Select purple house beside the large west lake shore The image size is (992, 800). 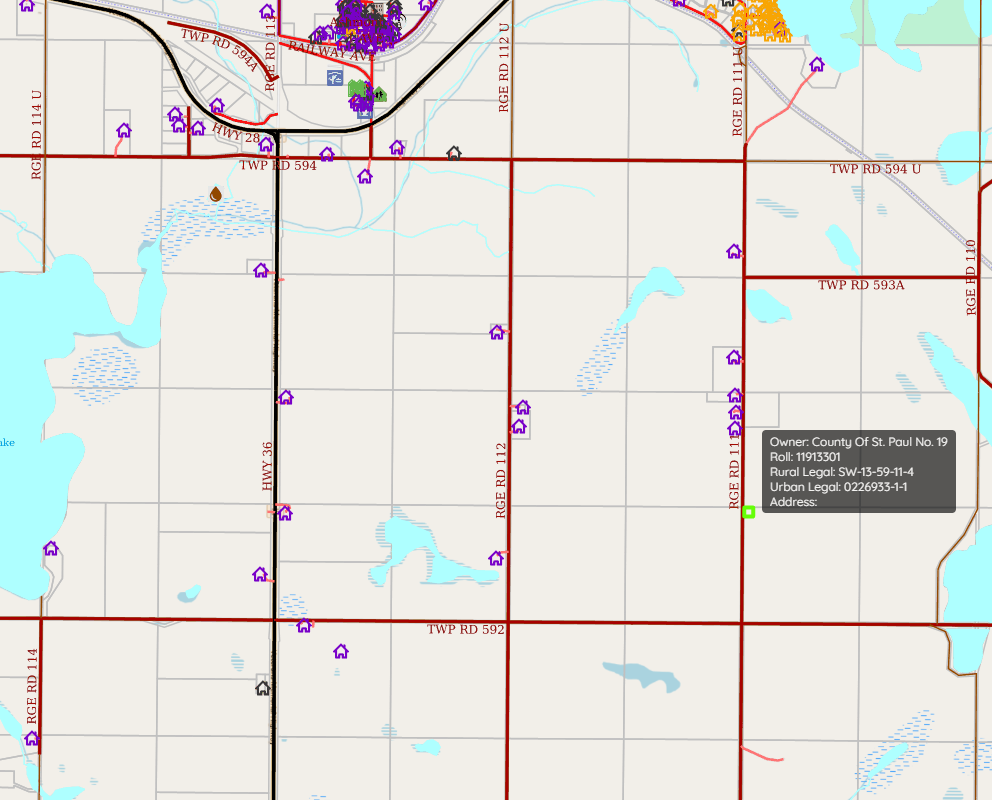tap(51, 548)
